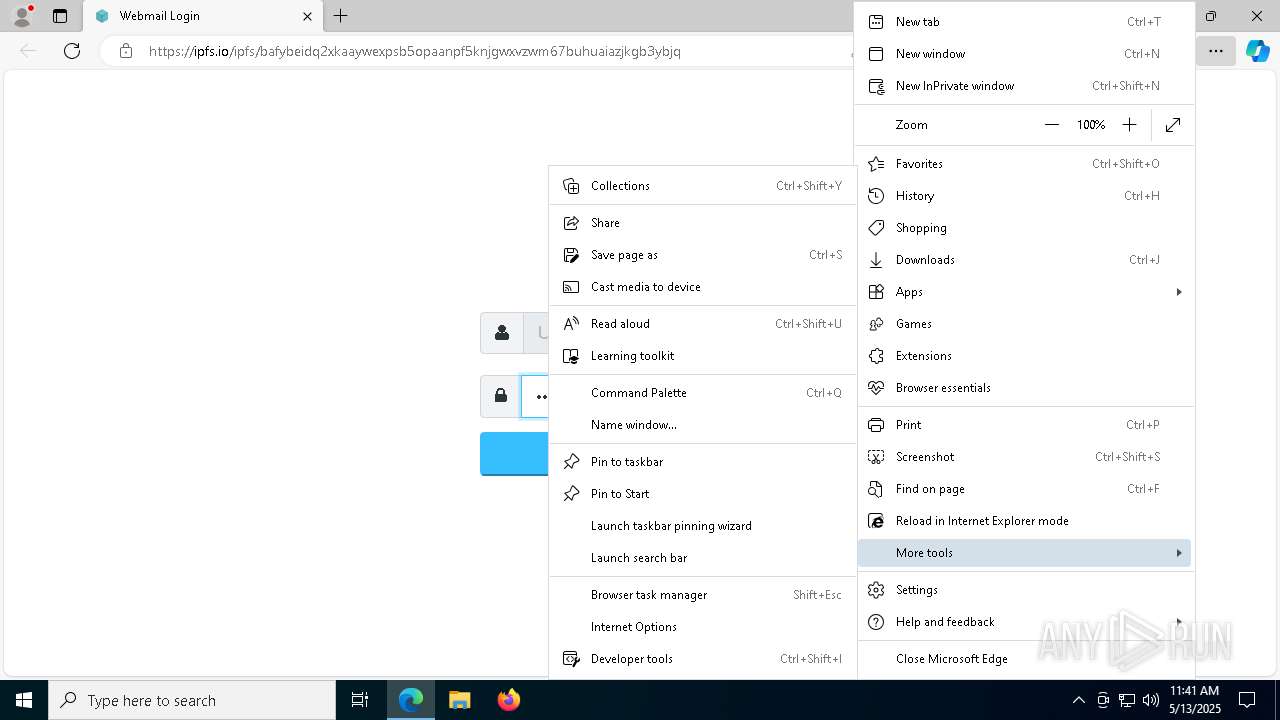Image resolution: width=1280 pixels, height=720 pixels.
Task: Open Collections from More tools submenu
Action: [x=702, y=185]
